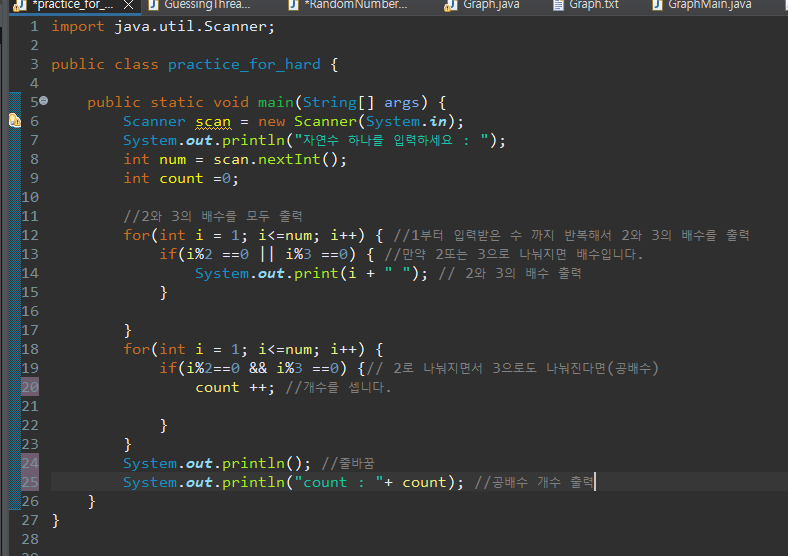Collapse the main method fold marker at line 5

(44, 101)
